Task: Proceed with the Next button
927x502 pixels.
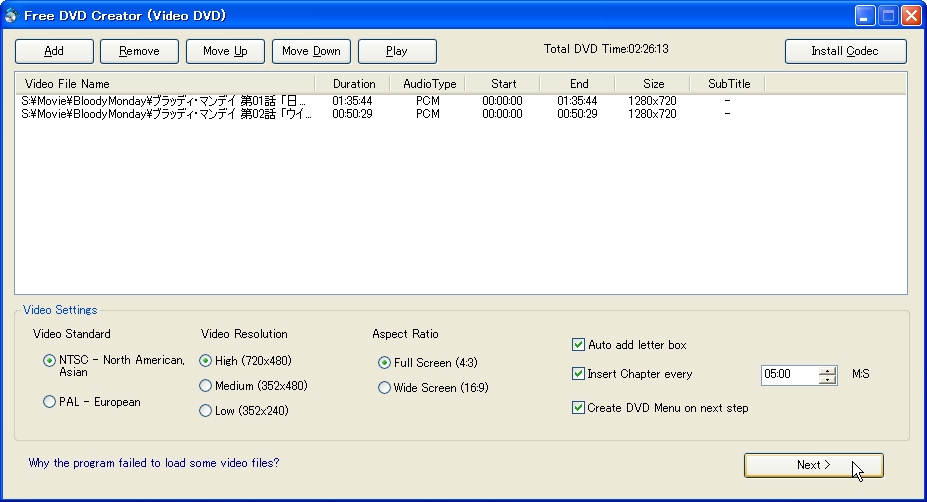Action: pyautogui.click(x=813, y=465)
